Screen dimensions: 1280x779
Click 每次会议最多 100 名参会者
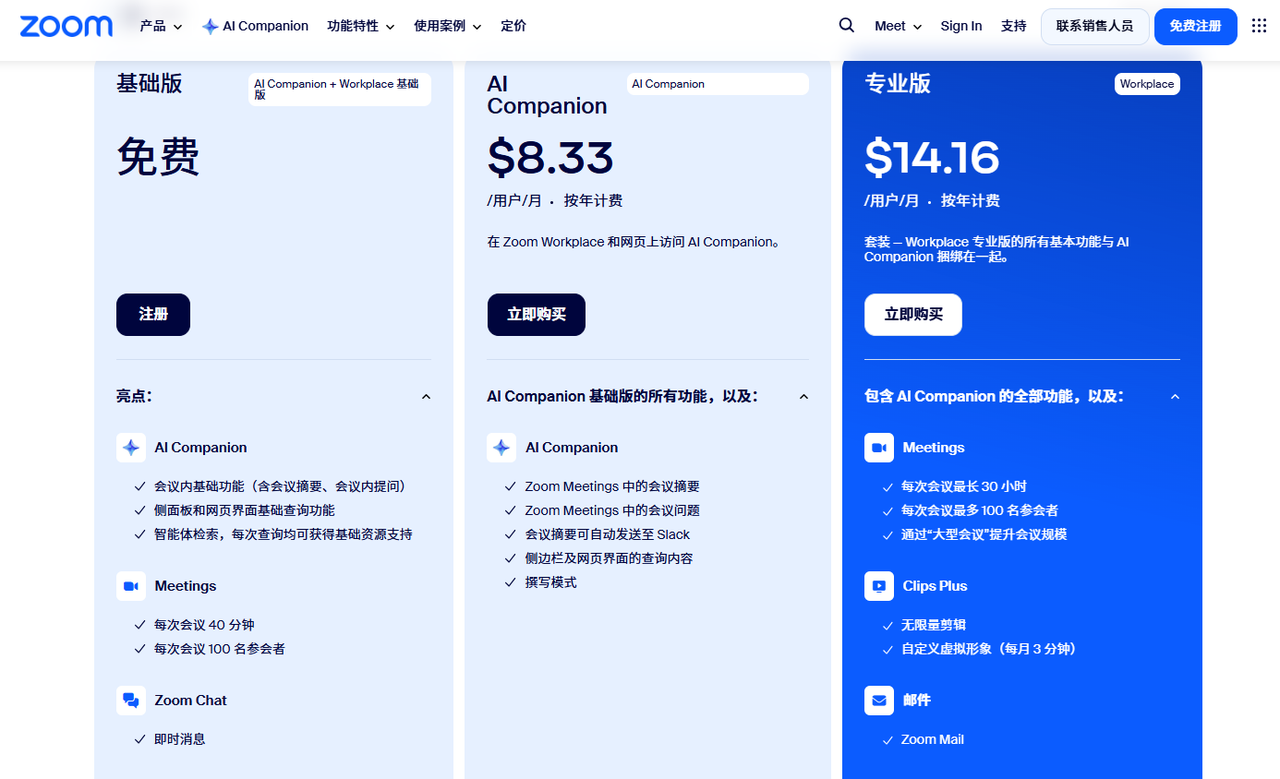click(979, 511)
